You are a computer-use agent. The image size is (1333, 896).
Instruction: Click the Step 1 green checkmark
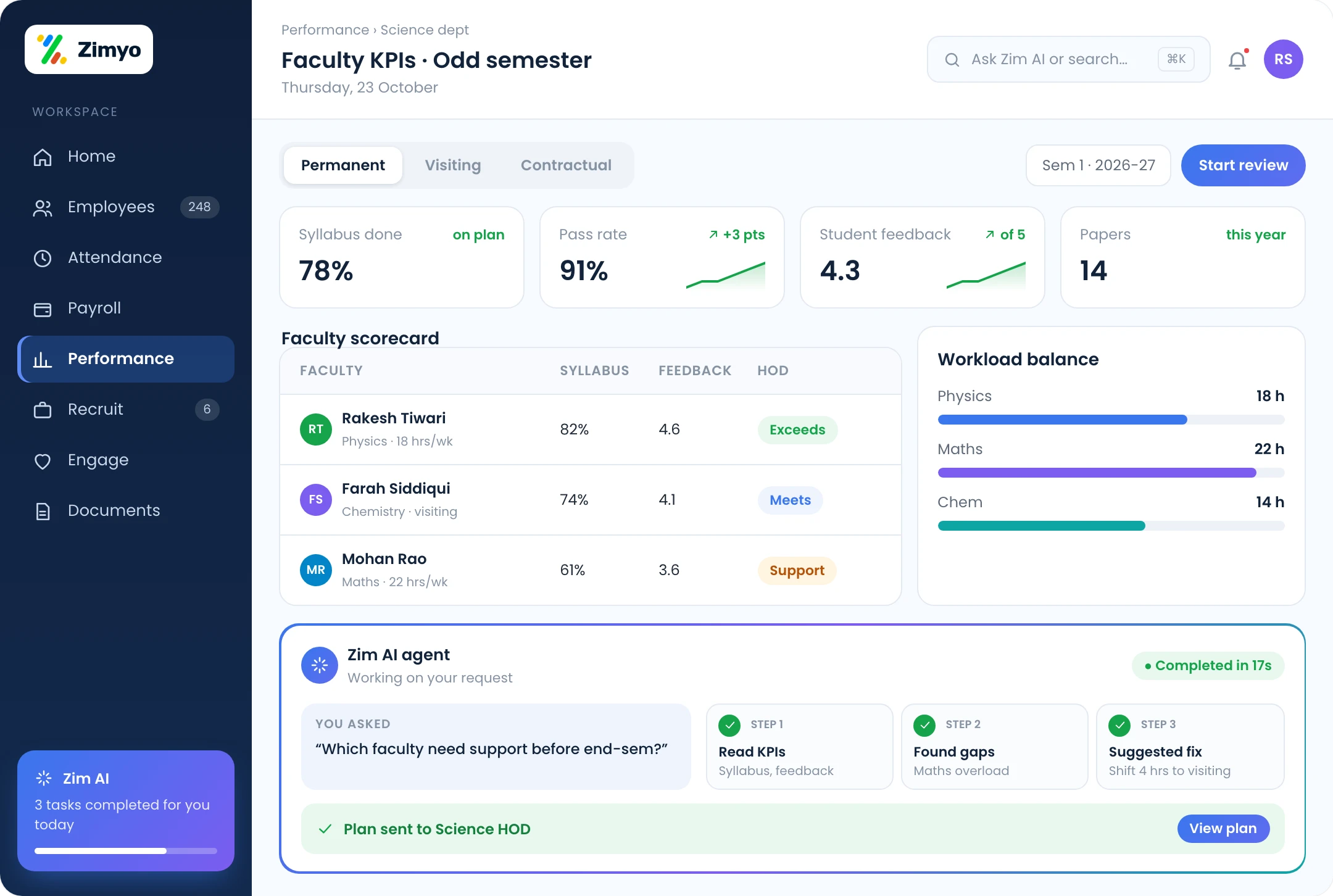[730, 725]
